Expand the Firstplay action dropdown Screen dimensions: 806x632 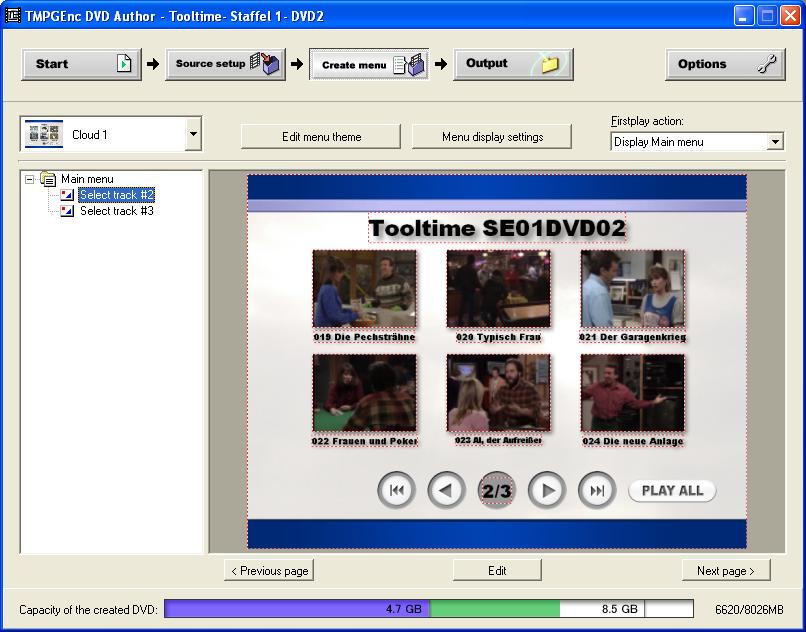(775, 141)
